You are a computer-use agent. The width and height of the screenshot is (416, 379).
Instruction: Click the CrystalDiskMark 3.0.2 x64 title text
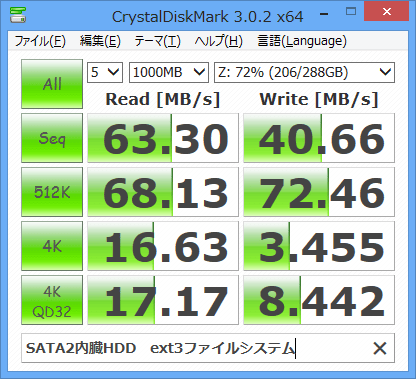click(207, 16)
